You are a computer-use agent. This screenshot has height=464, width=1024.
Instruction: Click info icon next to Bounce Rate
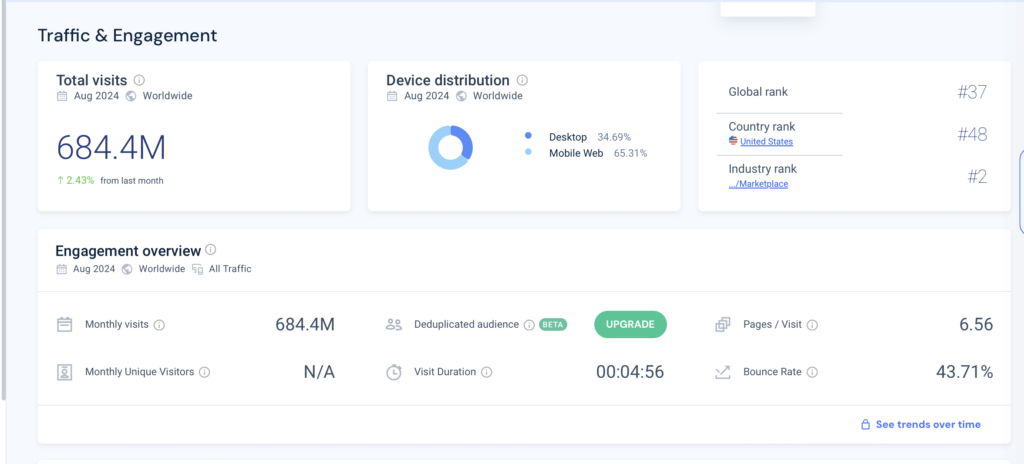pyautogui.click(x=812, y=372)
